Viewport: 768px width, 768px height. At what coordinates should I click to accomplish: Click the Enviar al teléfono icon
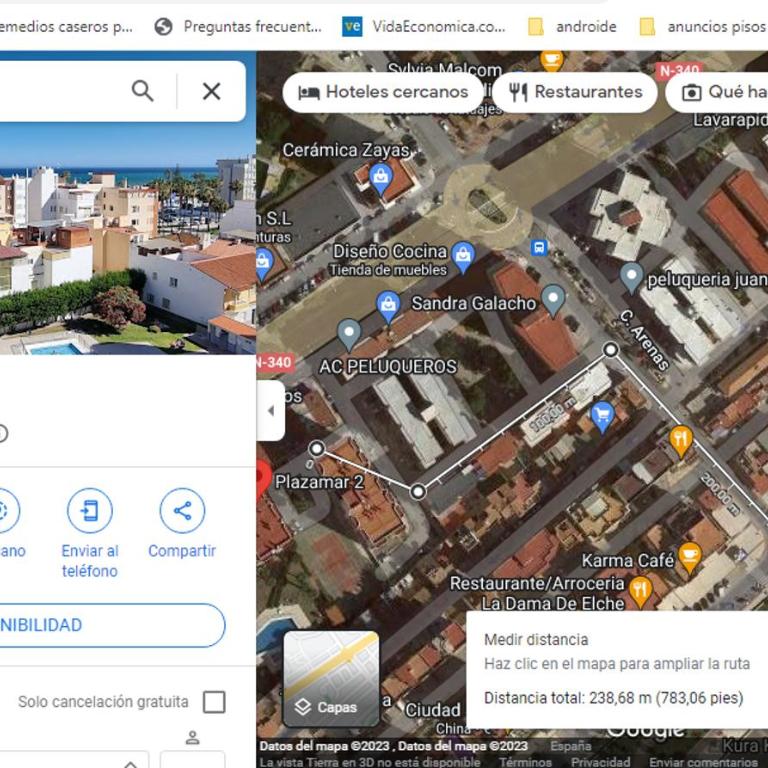[90, 511]
